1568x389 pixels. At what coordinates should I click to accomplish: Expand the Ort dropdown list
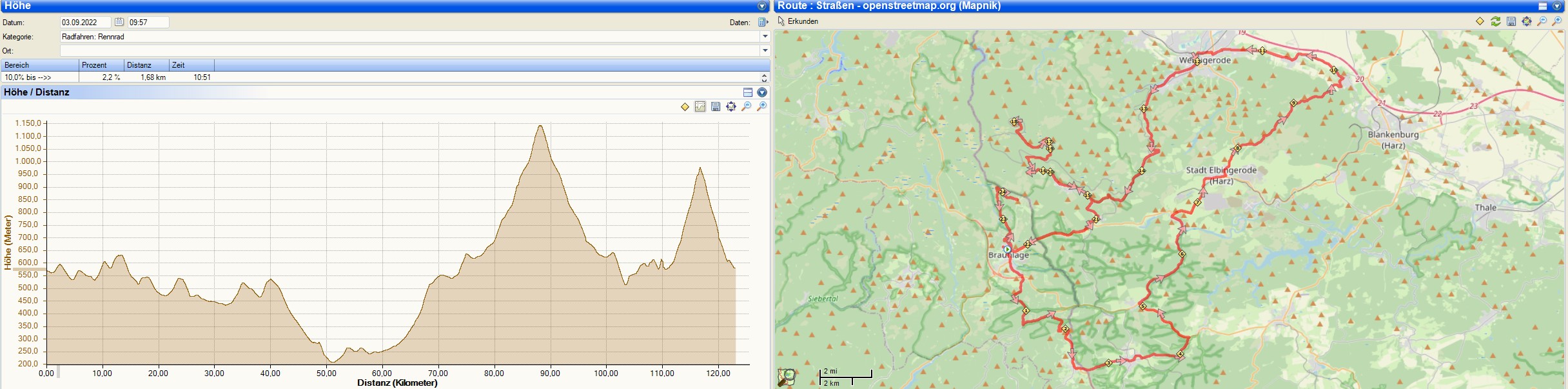click(765, 50)
